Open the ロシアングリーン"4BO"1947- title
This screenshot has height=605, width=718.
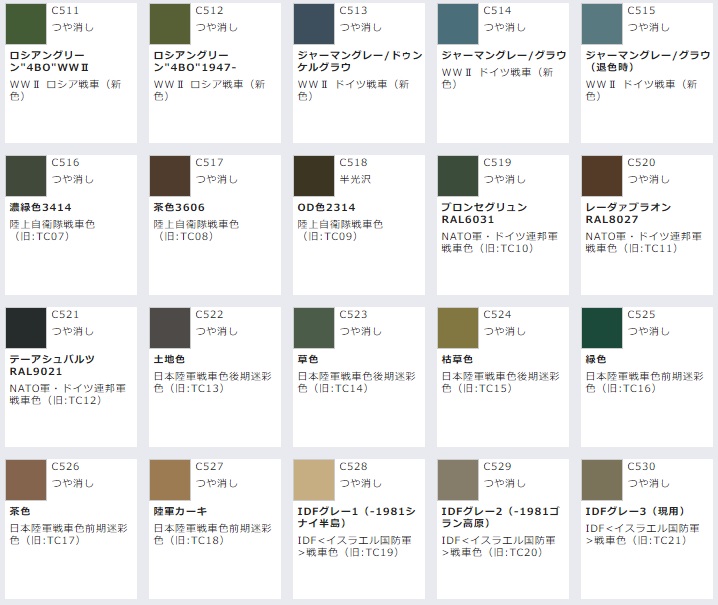(x=195, y=61)
